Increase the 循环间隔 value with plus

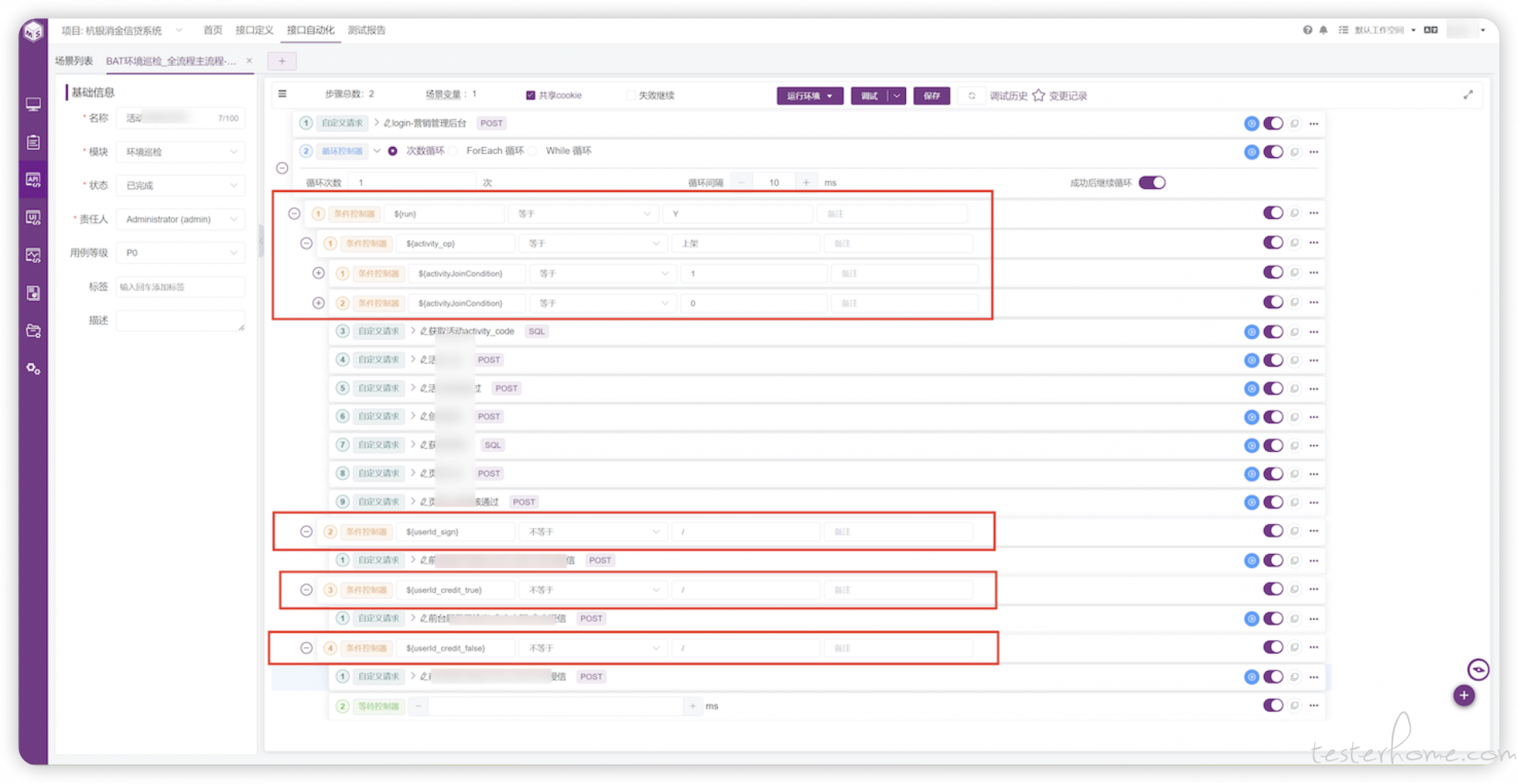click(x=806, y=183)
